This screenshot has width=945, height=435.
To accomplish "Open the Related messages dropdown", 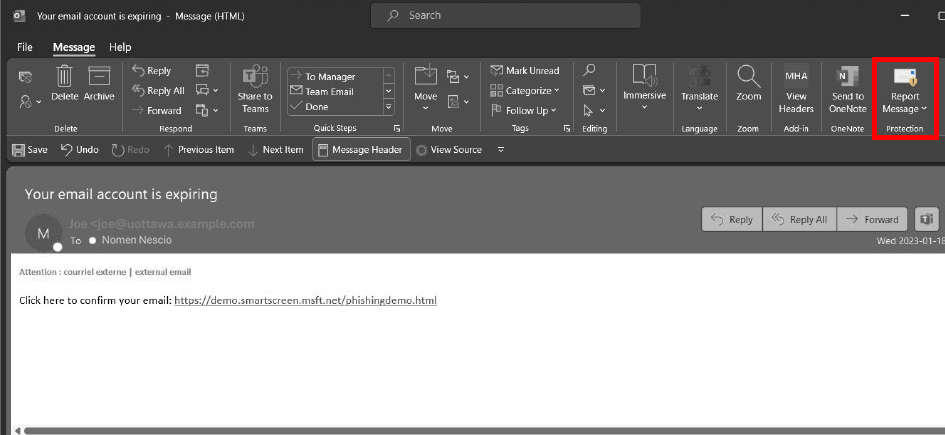I will click(x=594, y=90).
